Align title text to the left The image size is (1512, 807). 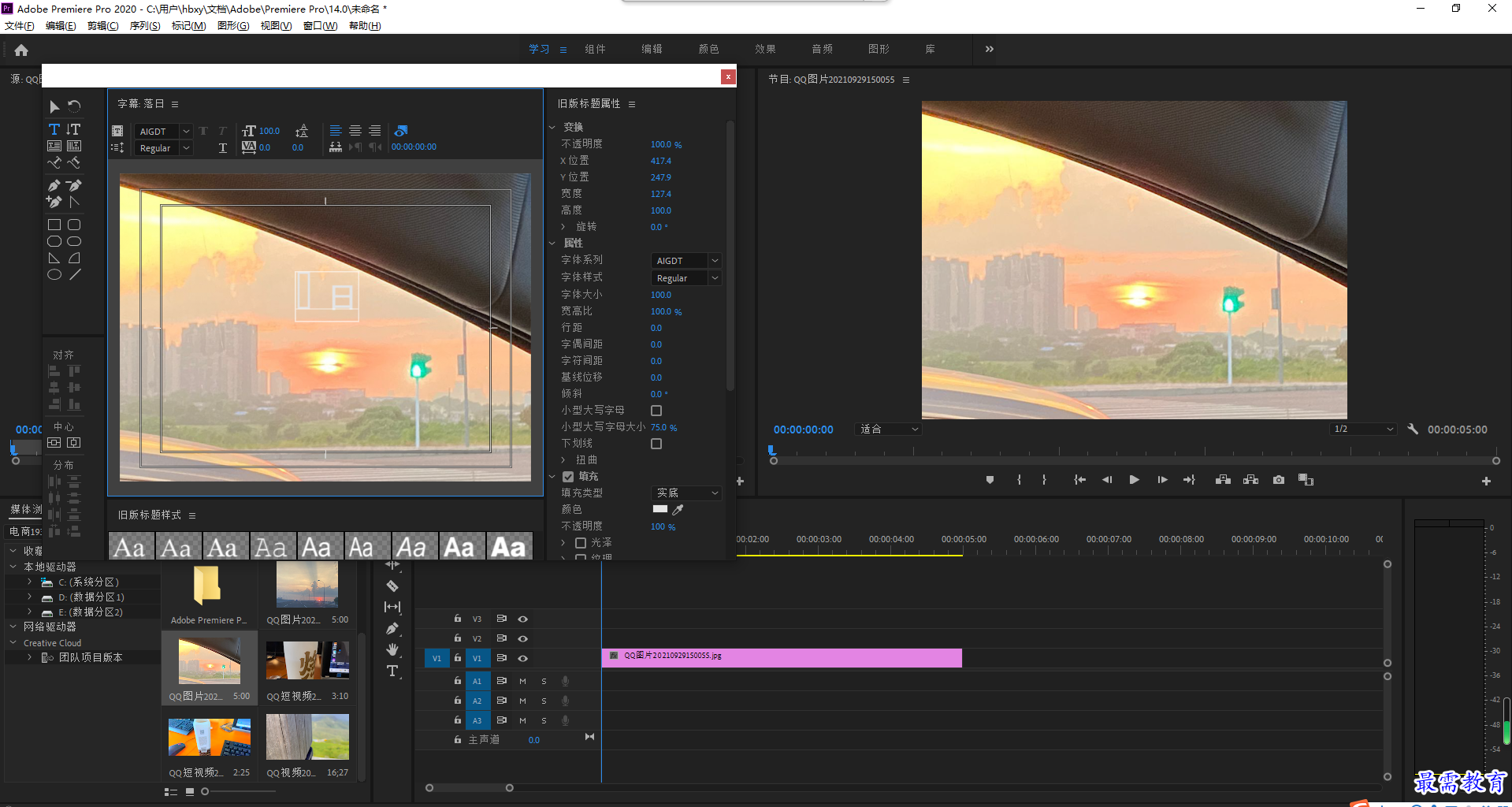336,131
